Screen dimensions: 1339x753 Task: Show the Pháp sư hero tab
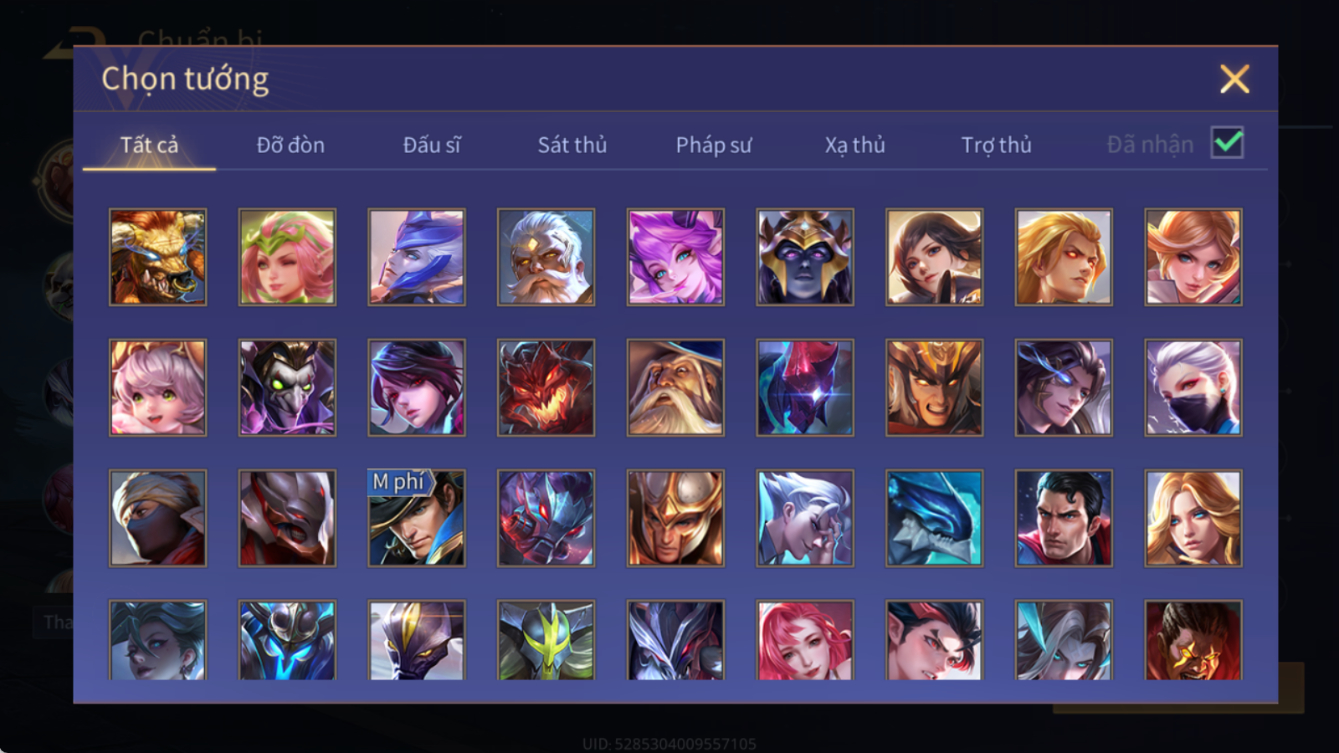pyautogui.click(x=713, y=145)
